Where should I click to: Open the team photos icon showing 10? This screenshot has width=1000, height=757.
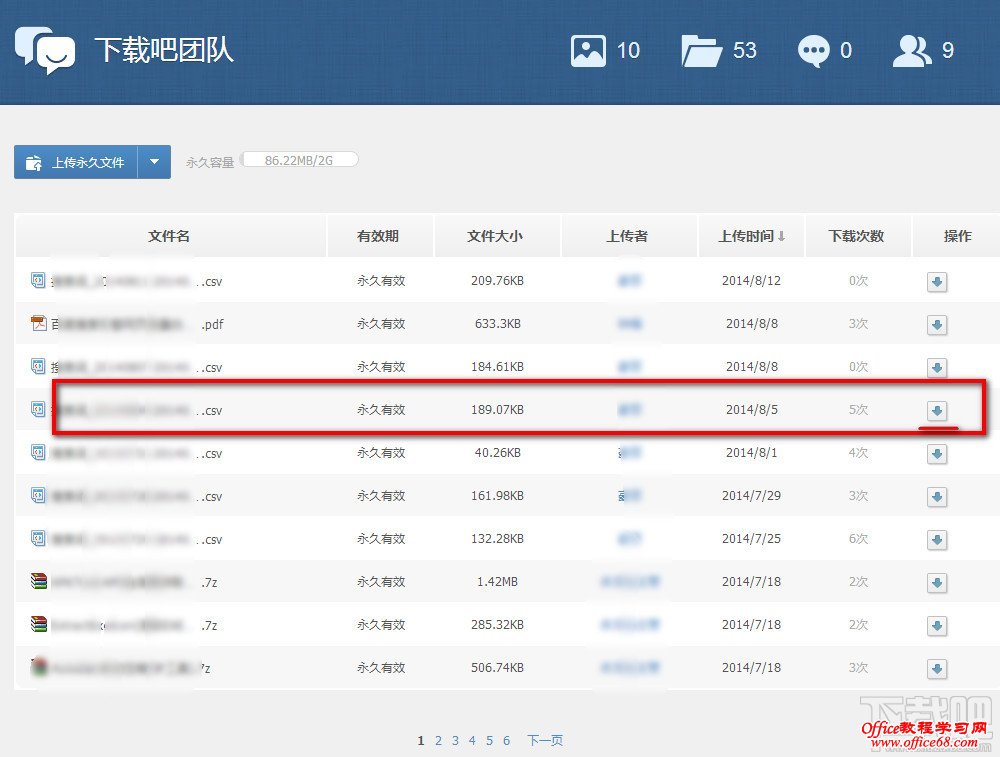point(588,51)
